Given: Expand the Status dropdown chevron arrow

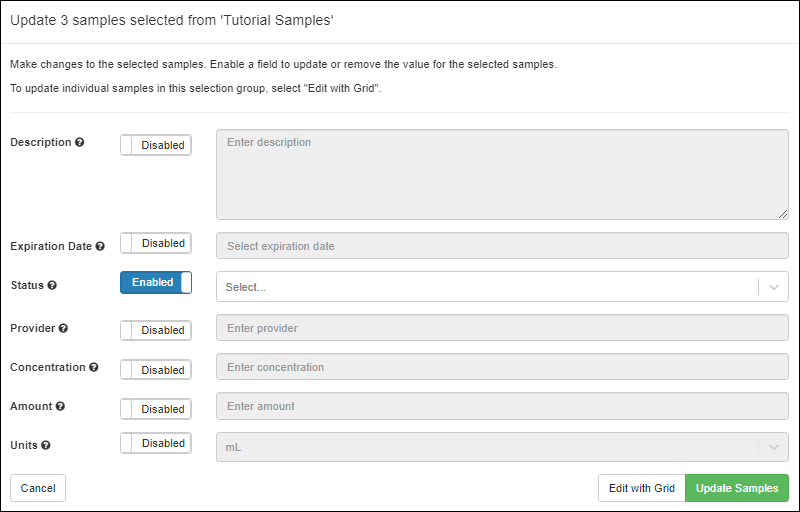Looking at the screenshot, I should coord(774,287).
